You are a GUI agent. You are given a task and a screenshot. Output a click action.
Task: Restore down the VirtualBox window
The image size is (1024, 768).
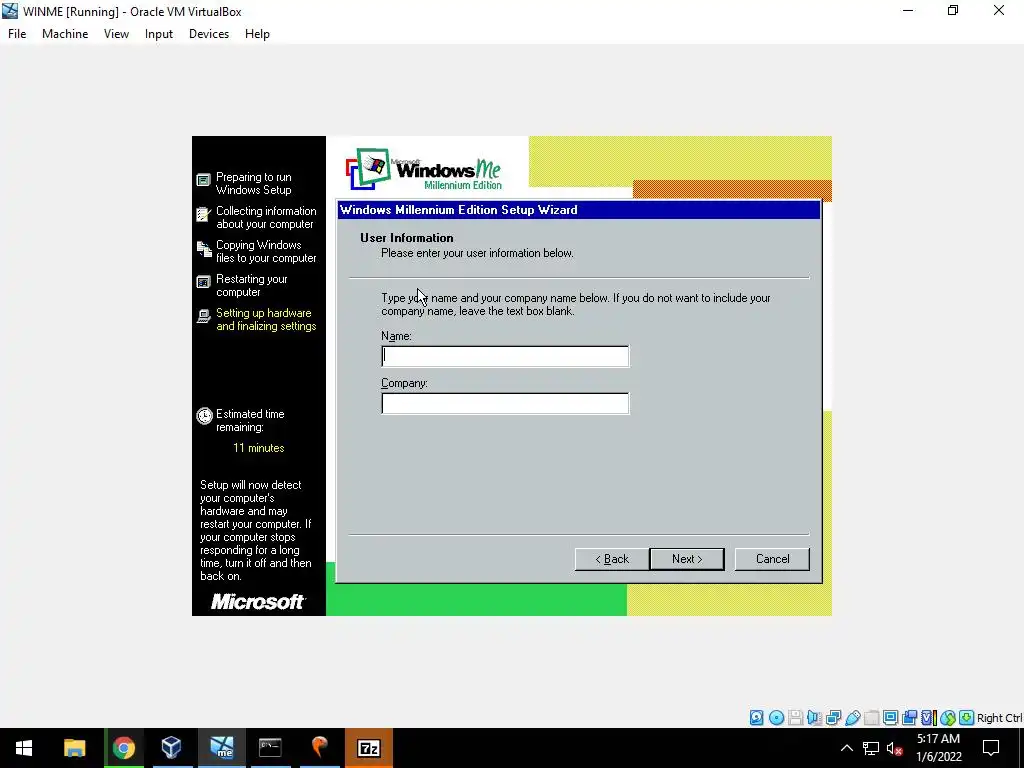point(953,11)
